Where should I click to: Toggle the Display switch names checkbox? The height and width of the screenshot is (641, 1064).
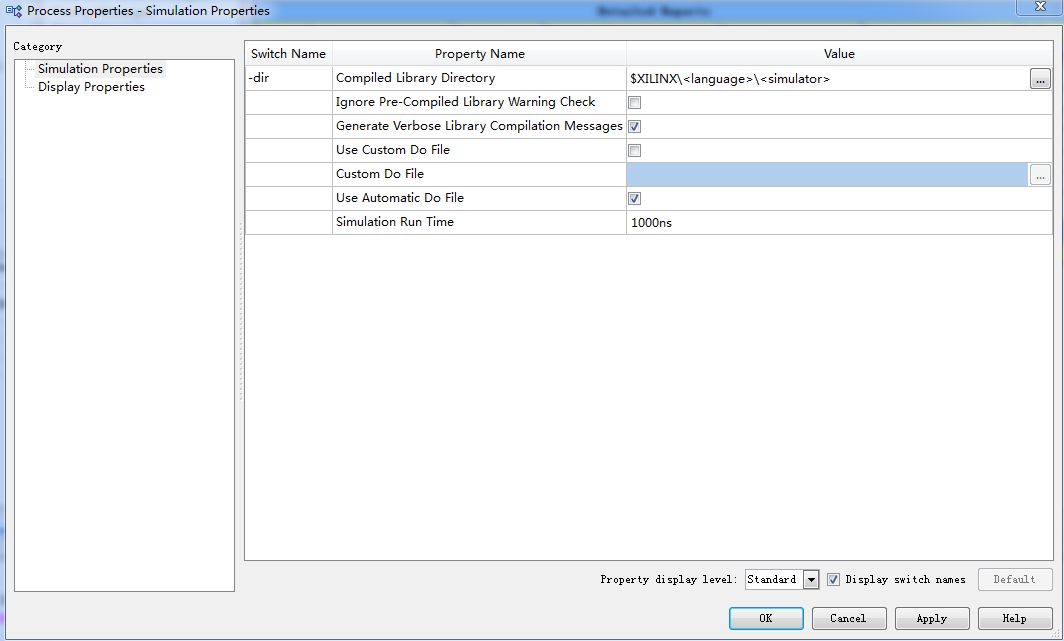(833, 579)
